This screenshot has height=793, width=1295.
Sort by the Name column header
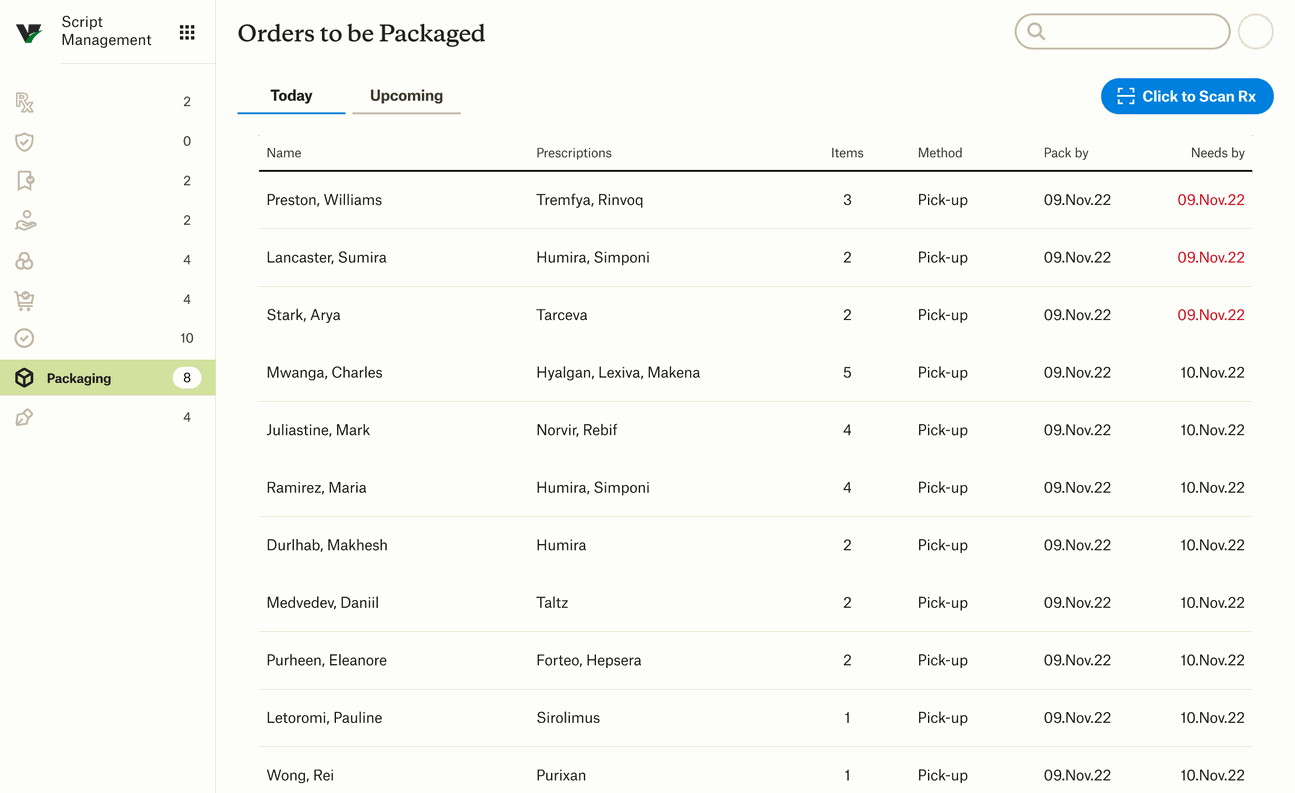click(284, 153)
